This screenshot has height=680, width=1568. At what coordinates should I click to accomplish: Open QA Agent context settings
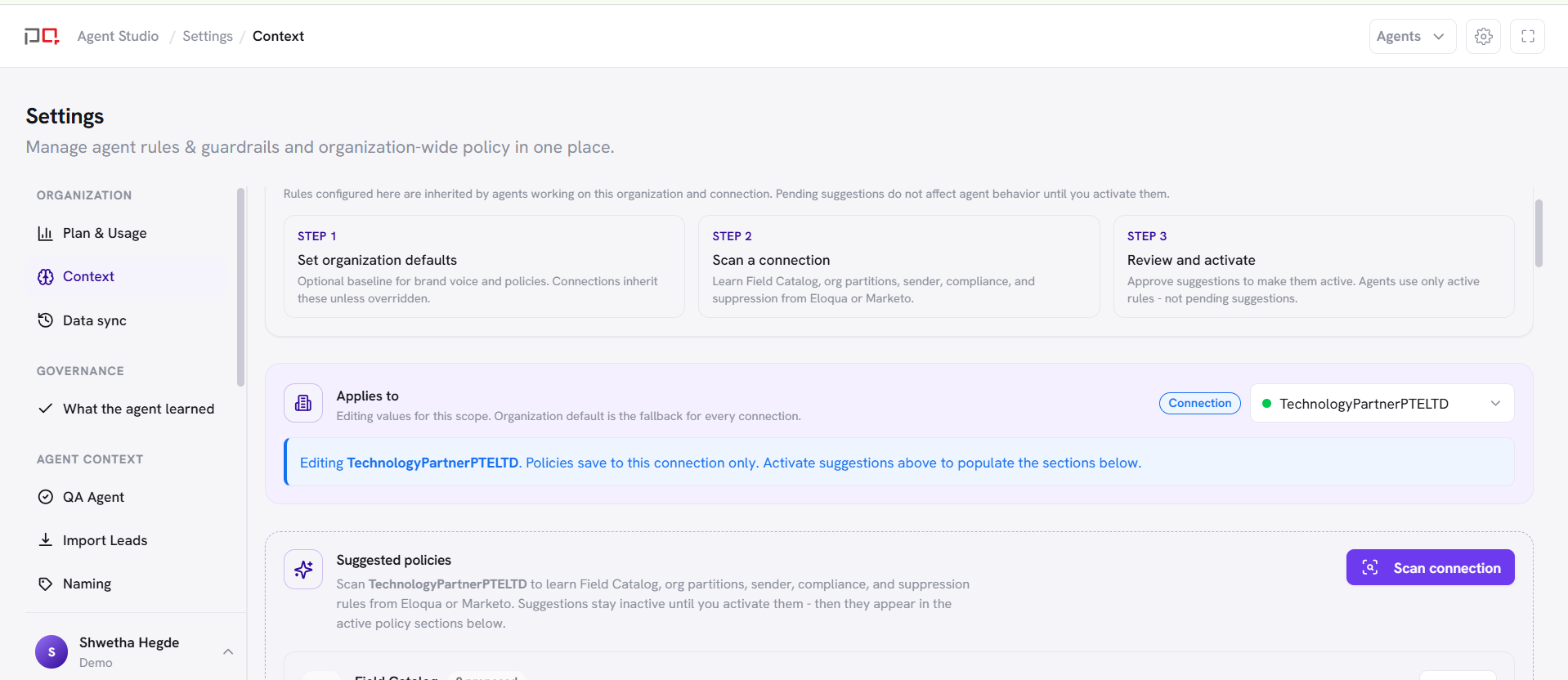click(x=126, y=497)
